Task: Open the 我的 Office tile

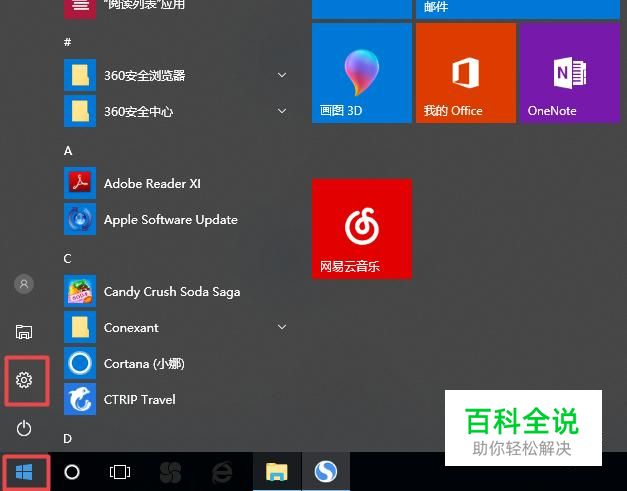Action: point(466,73)
